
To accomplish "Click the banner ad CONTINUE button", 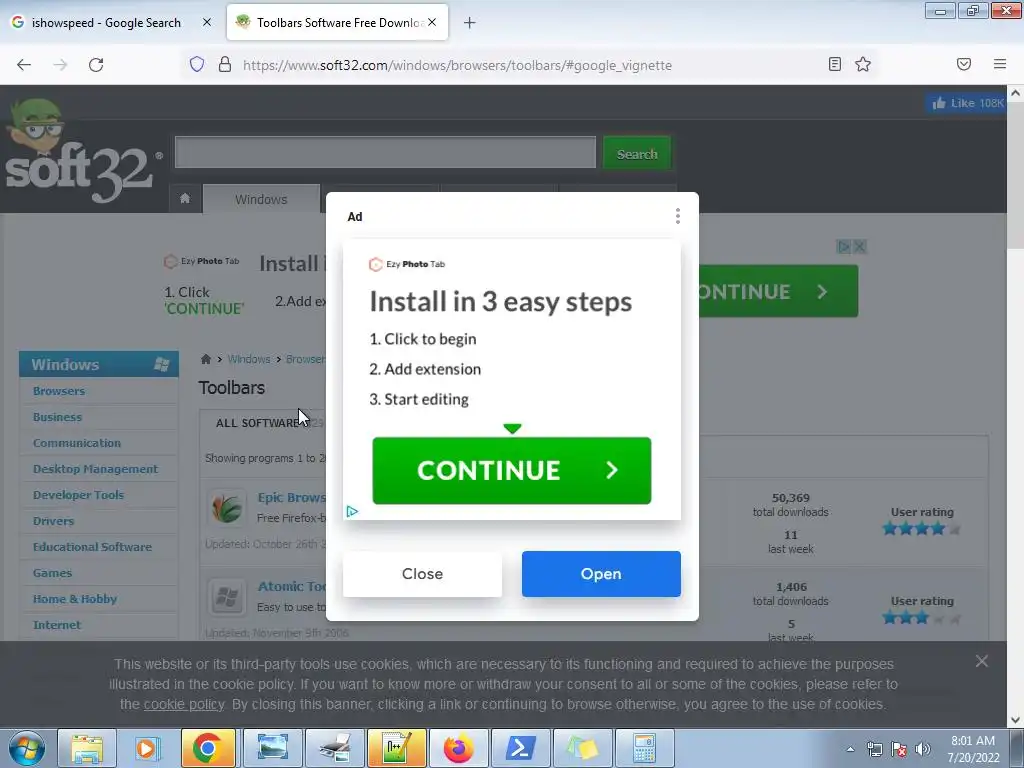I will tap(778, 291).
